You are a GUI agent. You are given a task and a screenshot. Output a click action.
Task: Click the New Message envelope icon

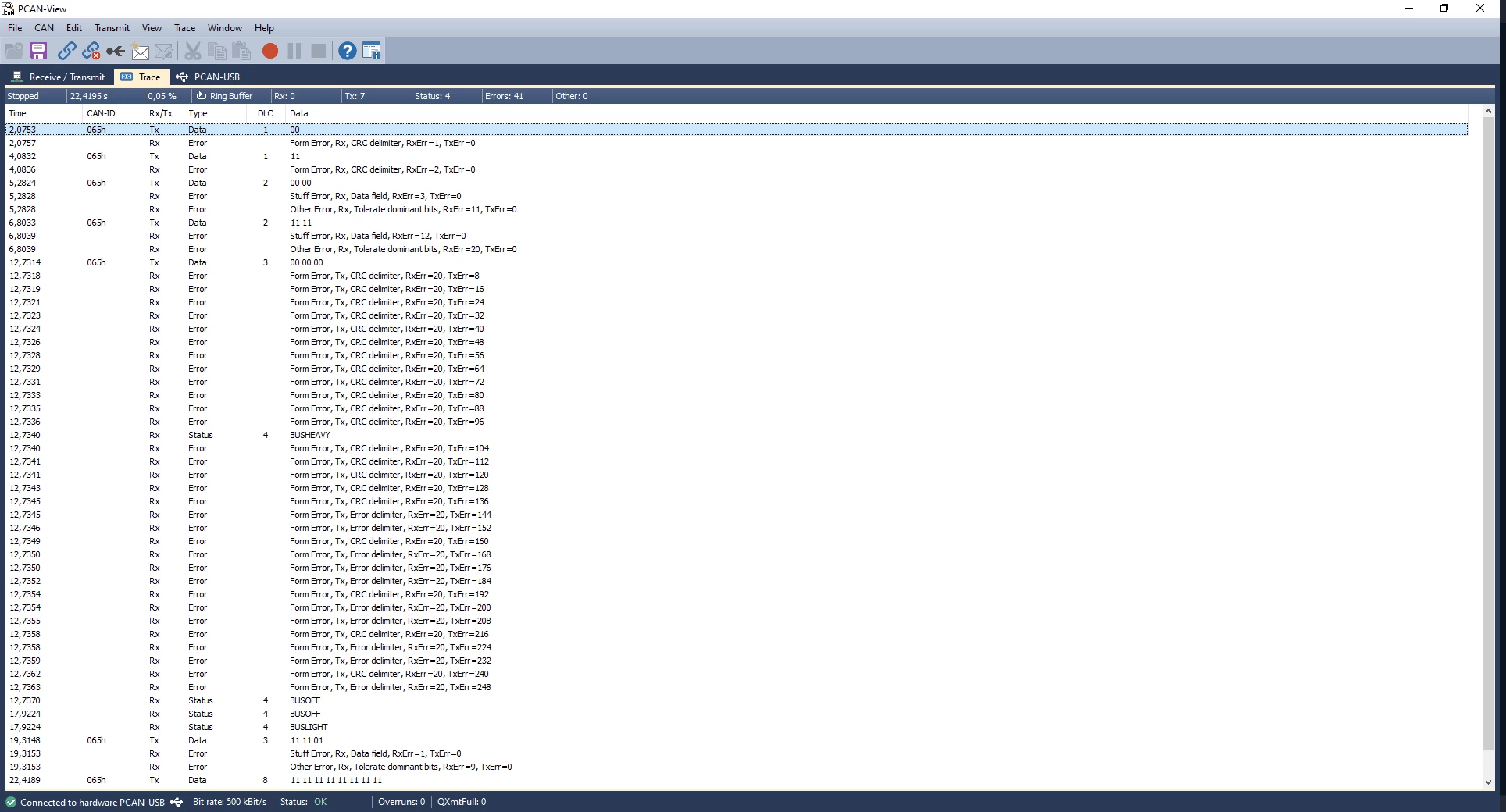(x=140, y=52)
